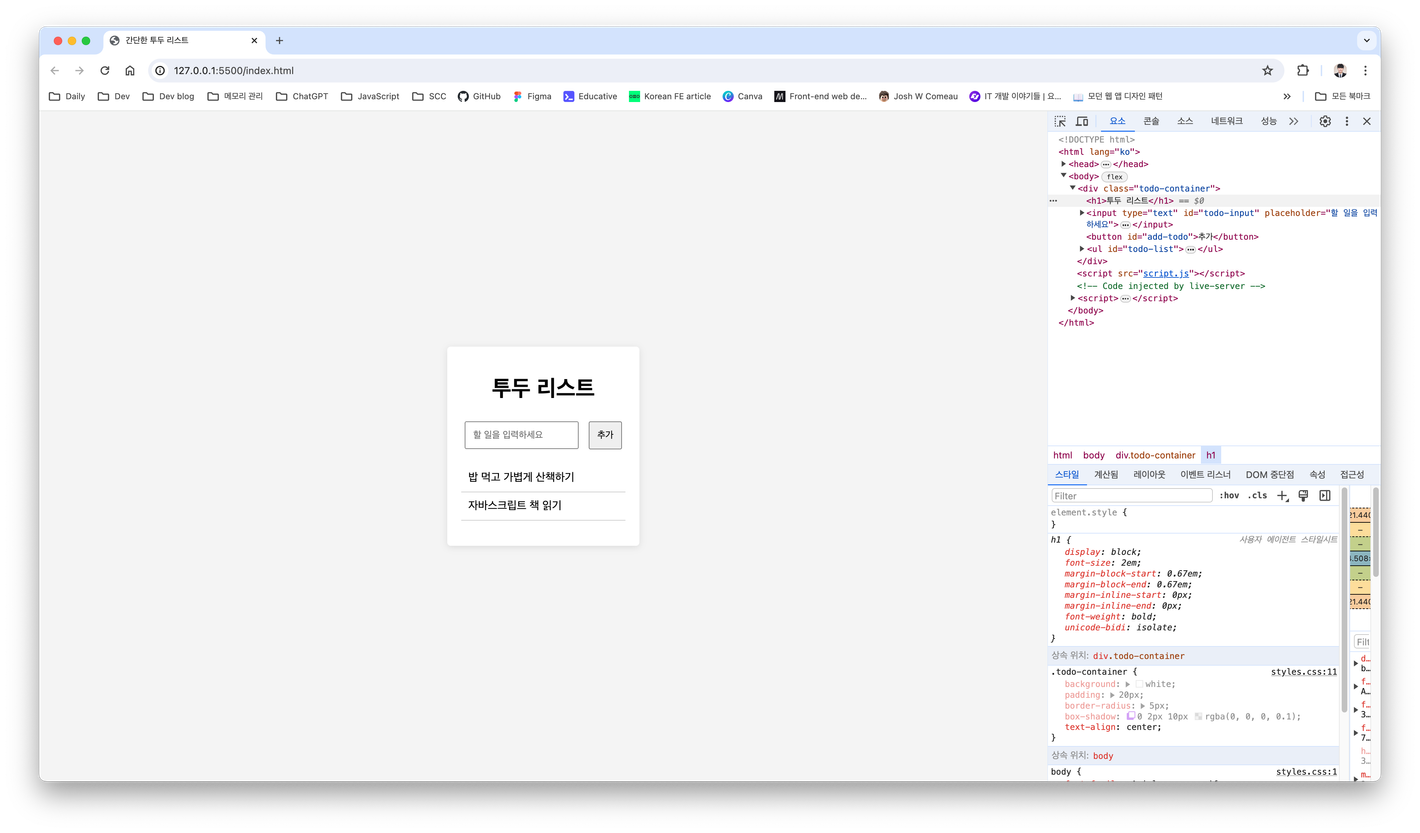Click the script.js link in the DOM tree
The image size is (1420, 833).
click(x=1164, y=274)
